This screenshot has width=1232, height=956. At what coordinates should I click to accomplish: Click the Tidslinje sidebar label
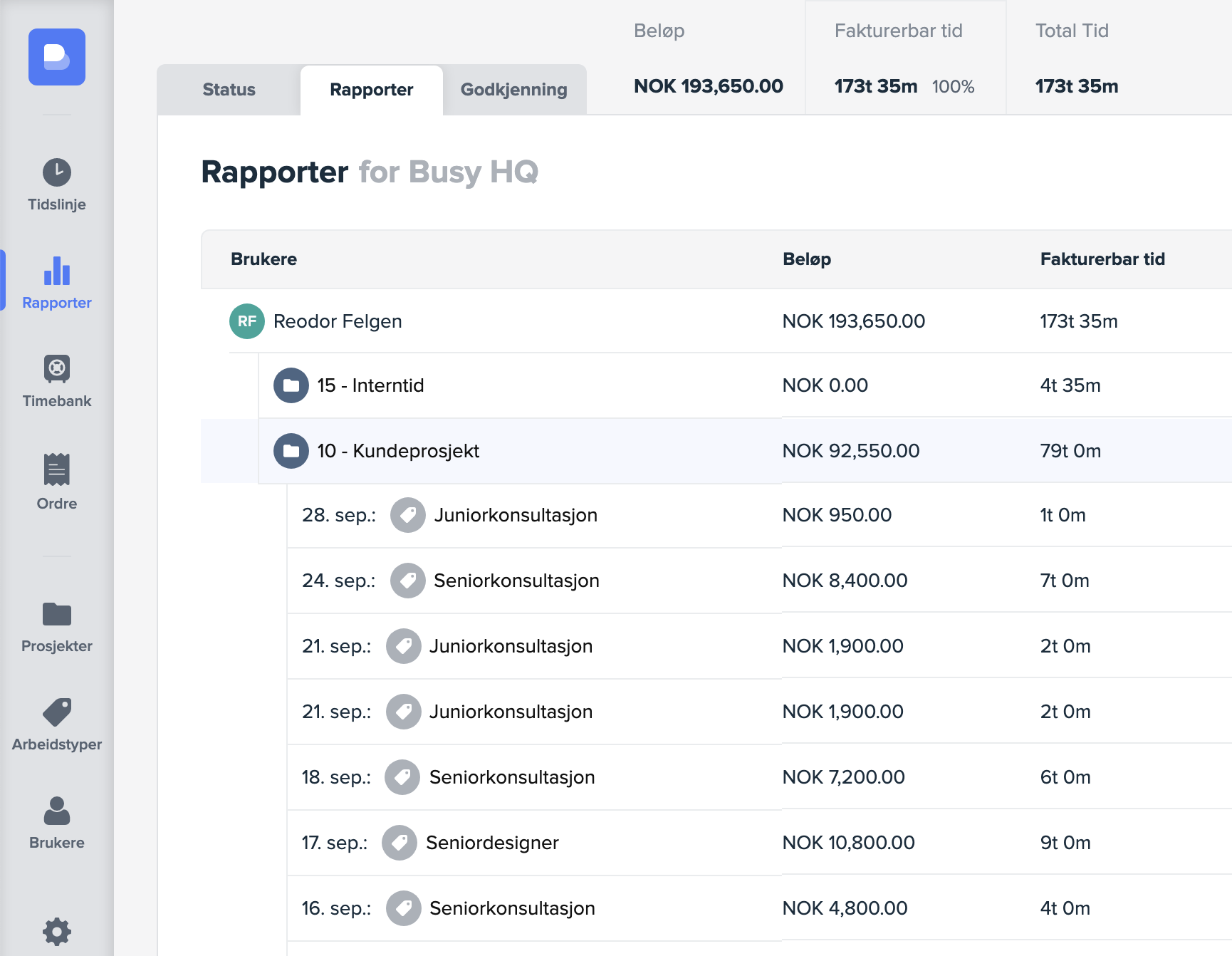[57, 204]
